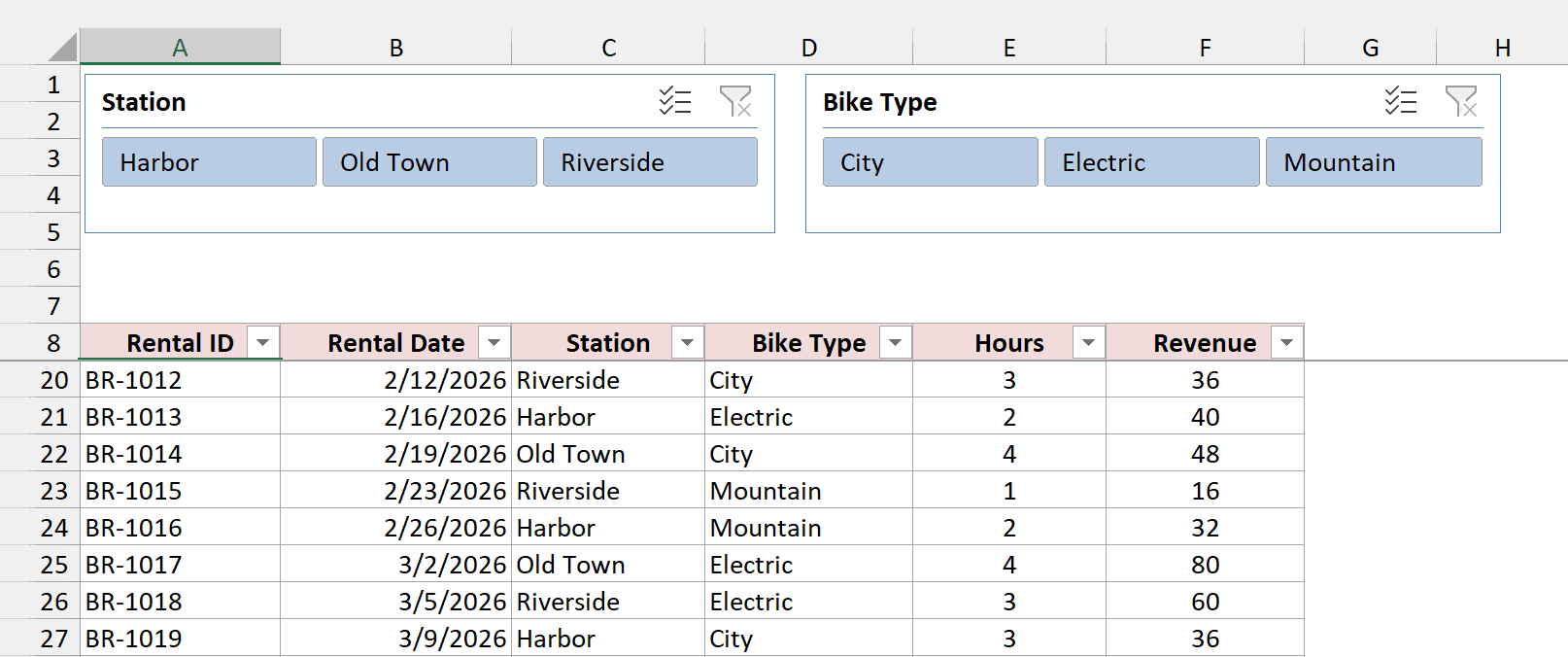The width and height of the screenshot is (1568, 657).
Task: Clear the filter on the Station slicer
Action: click(x=735, y=101)
